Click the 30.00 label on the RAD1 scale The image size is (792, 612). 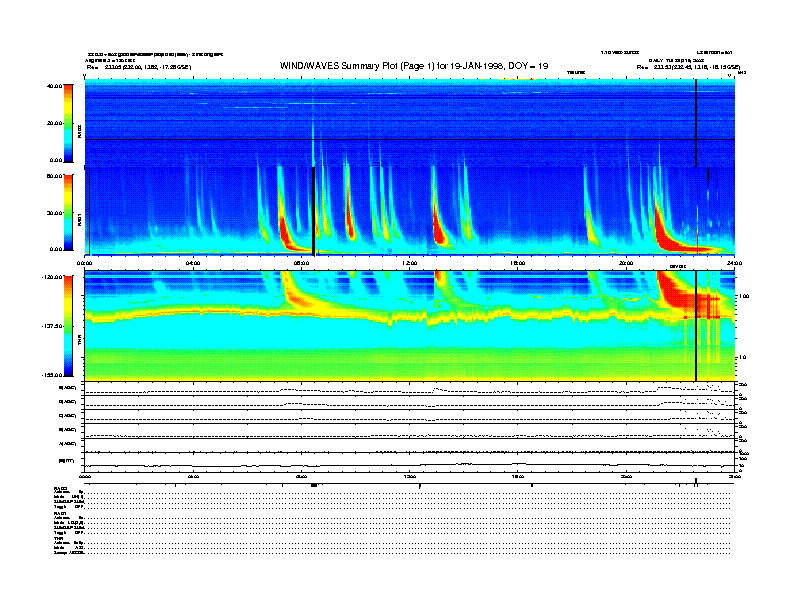(x=54, y=213)
